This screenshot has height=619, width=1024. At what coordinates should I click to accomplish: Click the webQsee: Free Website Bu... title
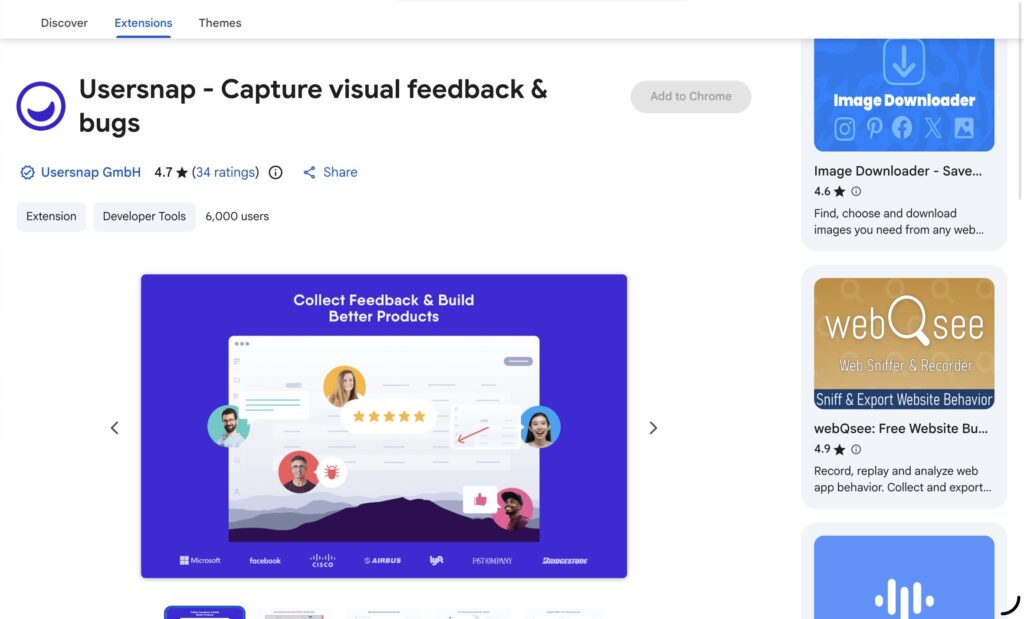pos(901,429)
